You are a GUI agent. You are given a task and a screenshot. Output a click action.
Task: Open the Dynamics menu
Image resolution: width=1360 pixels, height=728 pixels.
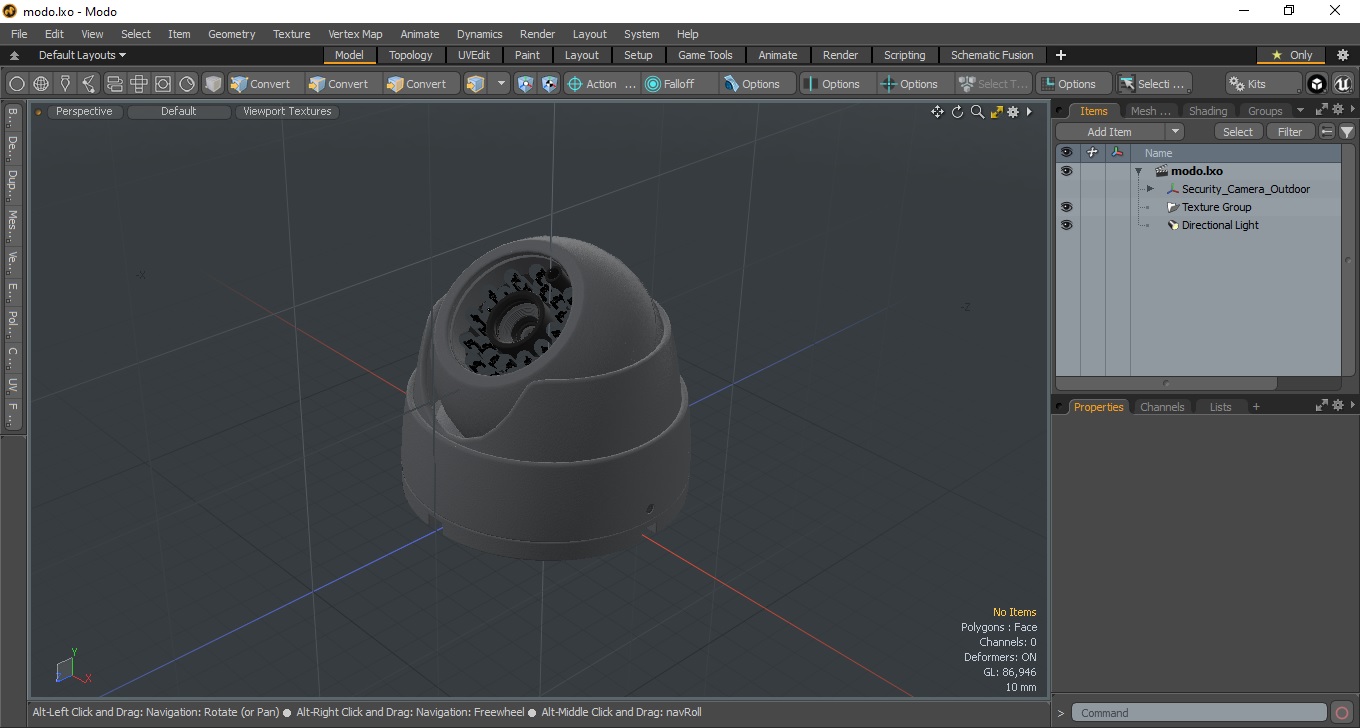pos(480,34)
